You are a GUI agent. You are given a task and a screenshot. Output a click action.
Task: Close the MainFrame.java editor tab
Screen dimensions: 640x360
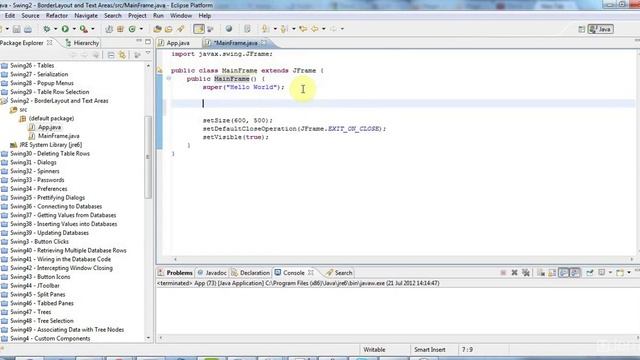[x=264, y=42]
